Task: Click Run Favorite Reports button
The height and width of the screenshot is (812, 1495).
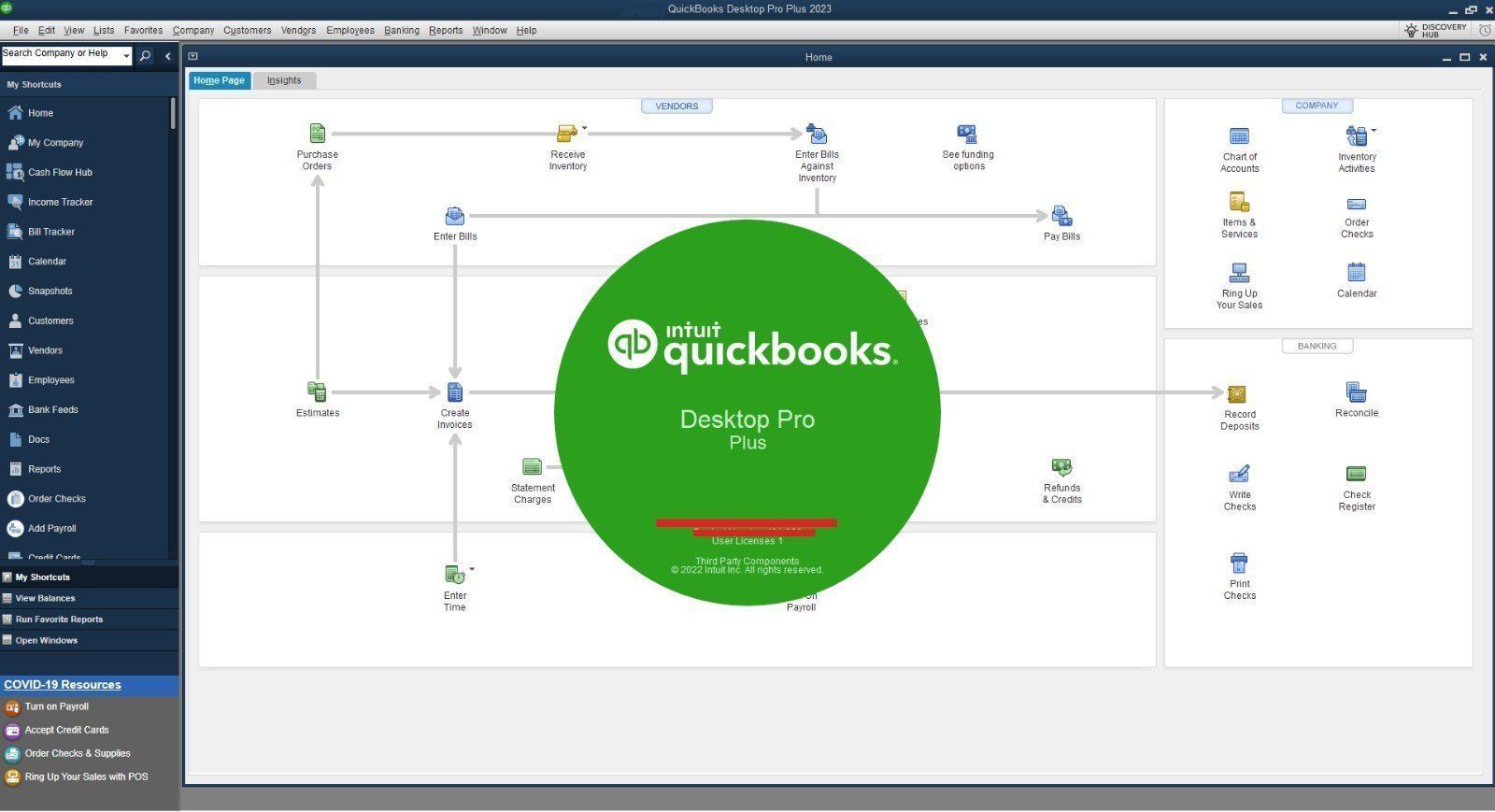Action: pos(89,620)
